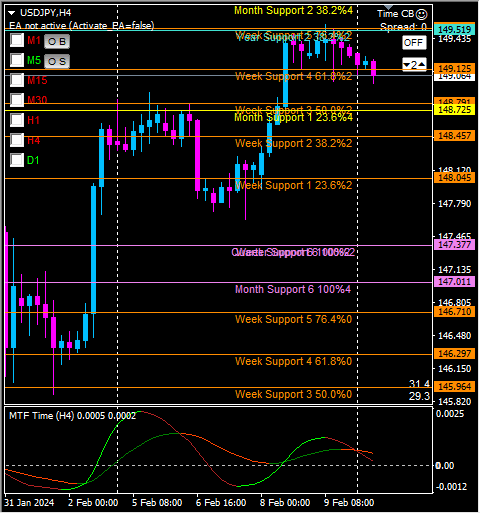Select the yellow 148.725 price label

(x=454, y=110)
